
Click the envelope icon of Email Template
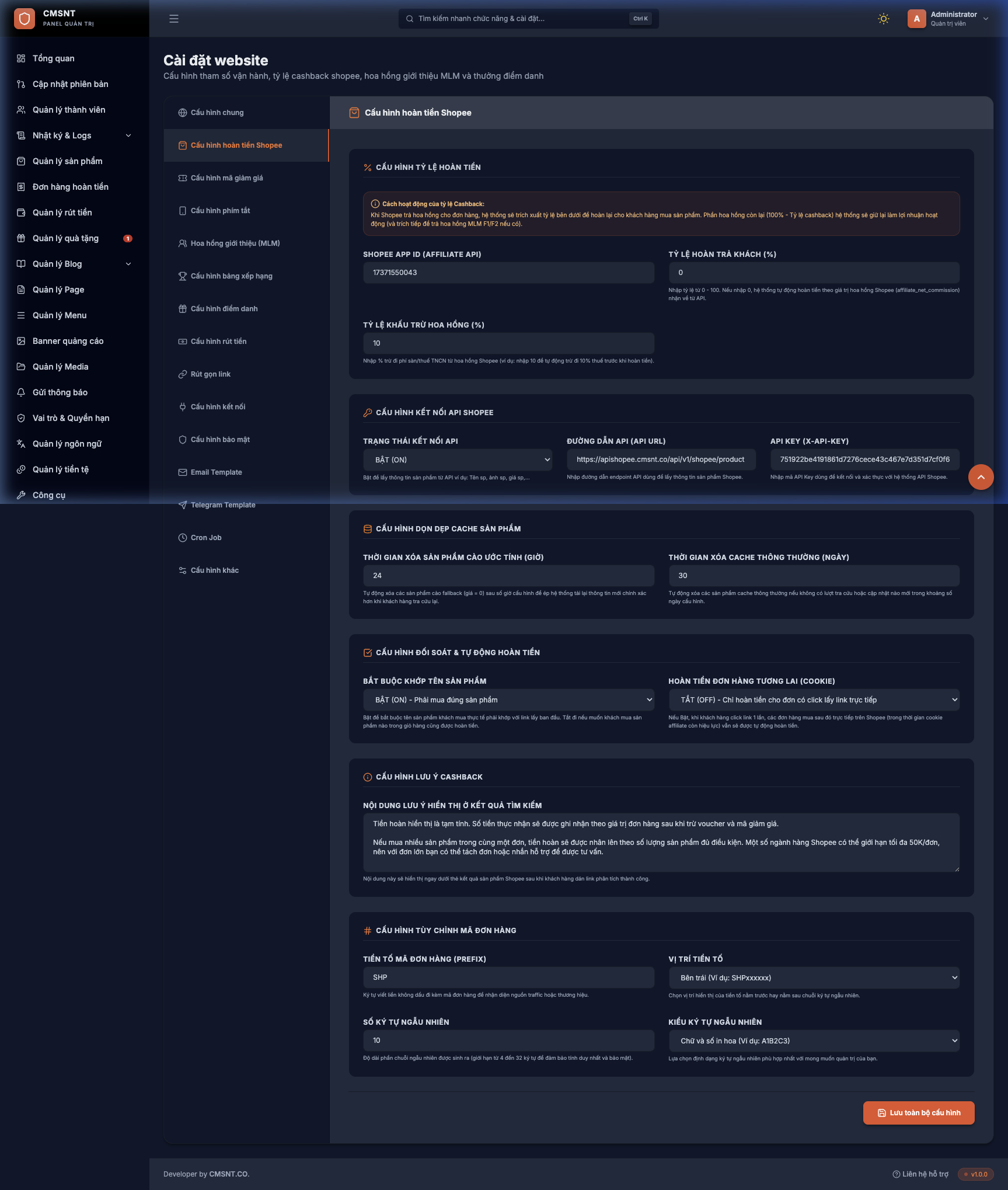(183, 472)
